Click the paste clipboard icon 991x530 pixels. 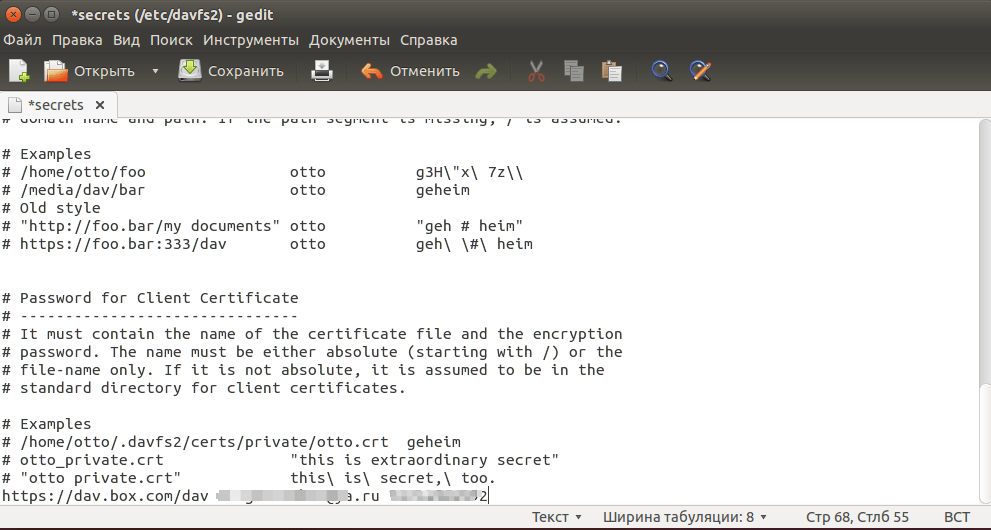tap(611, 71)
